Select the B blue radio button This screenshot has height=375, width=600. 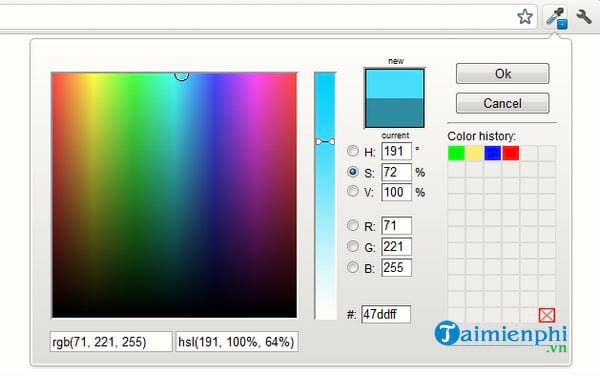click(x=352, y=267)
